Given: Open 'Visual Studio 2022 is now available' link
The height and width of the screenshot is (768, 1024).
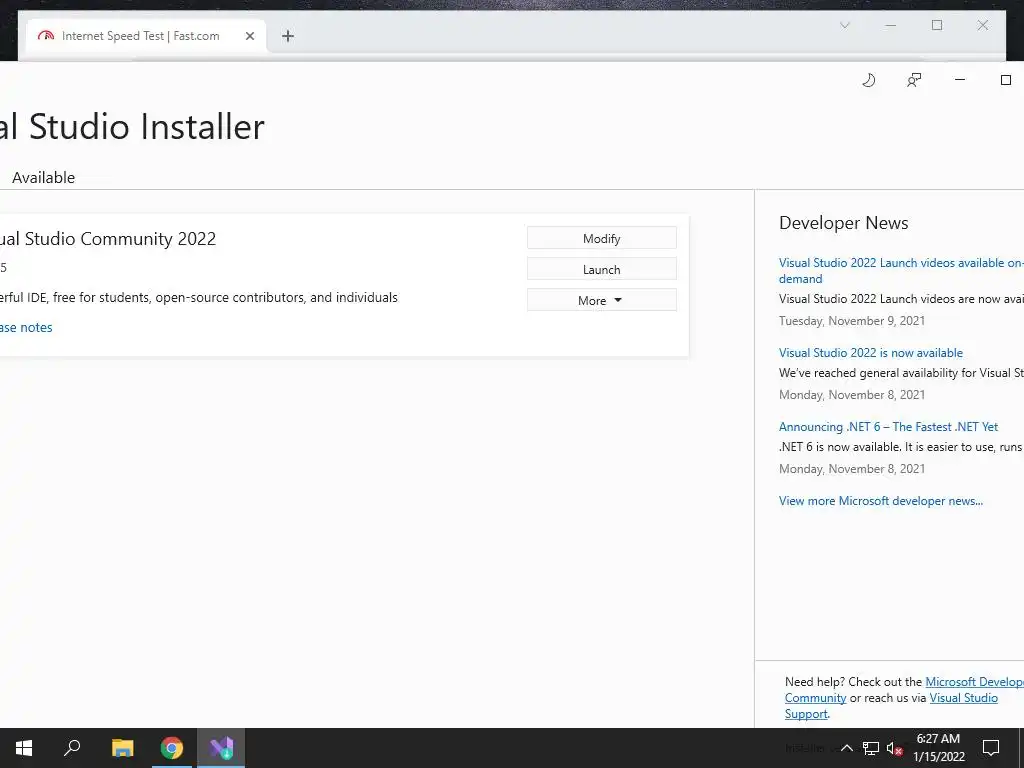Looking at the screenshot, I should point(871,353).
